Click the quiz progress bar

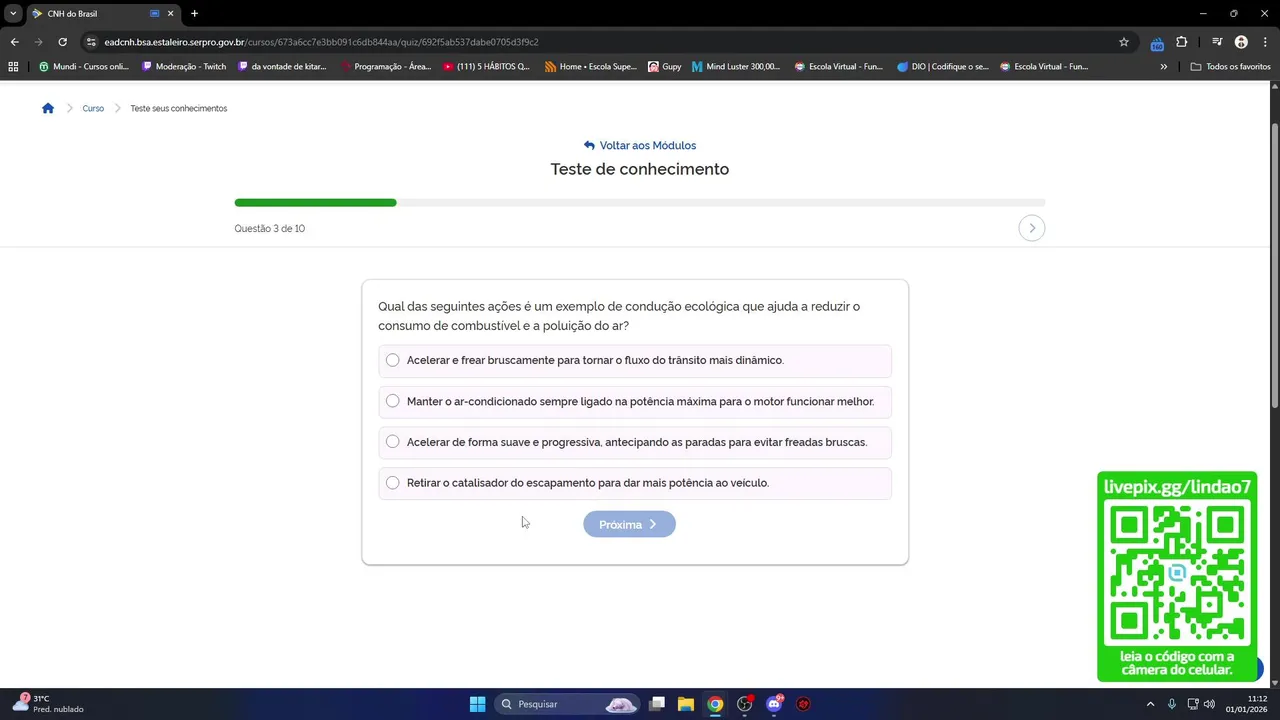[x=640, y=203]
